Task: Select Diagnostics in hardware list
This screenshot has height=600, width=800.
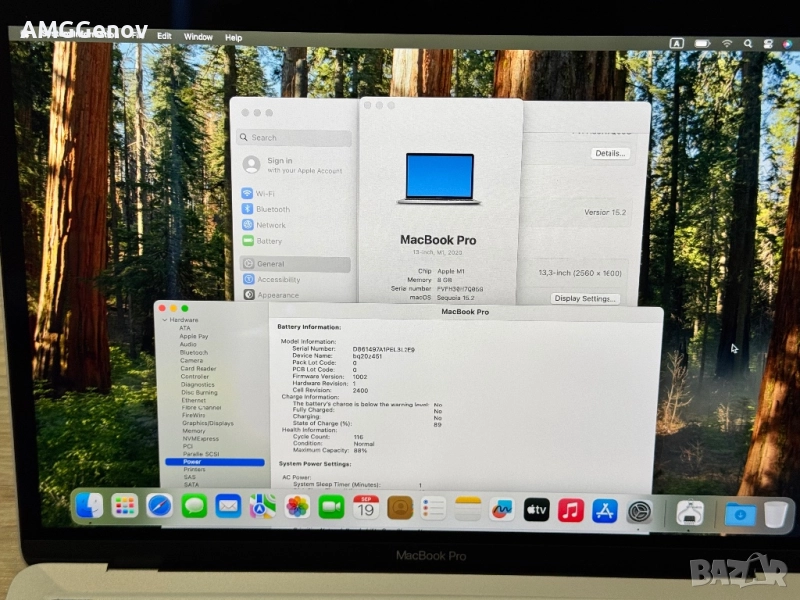Action: click(197, 385)
